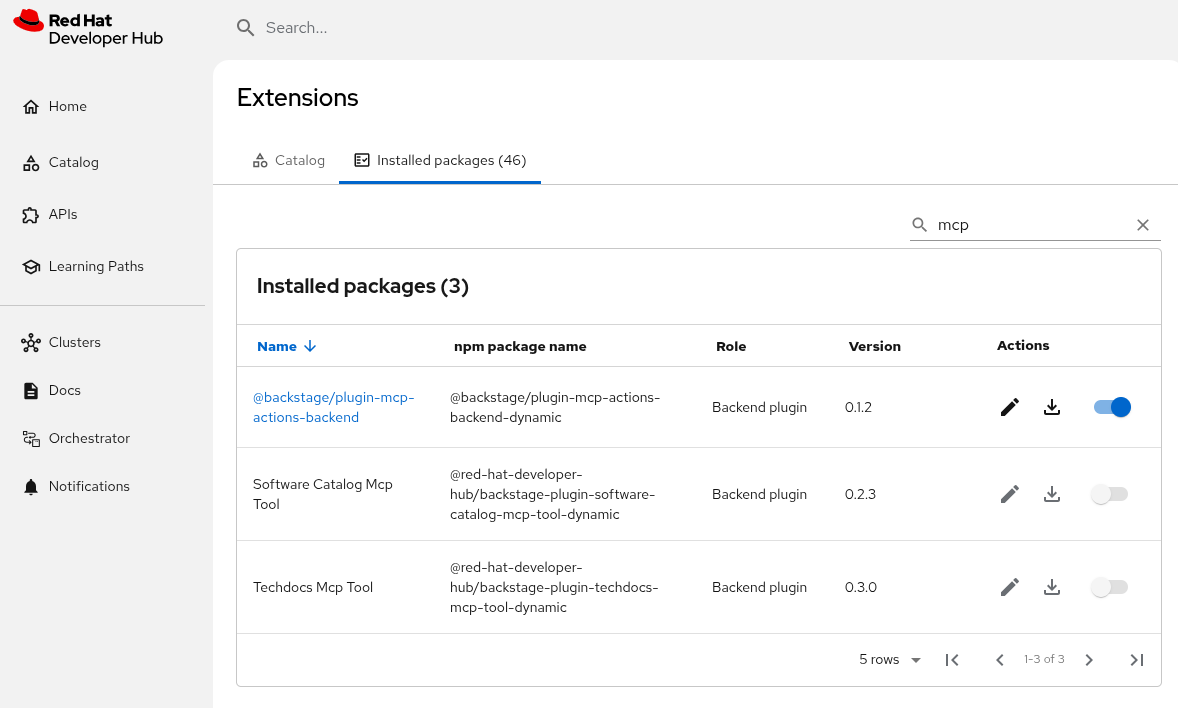Click download icon for Techdocs Mcp Tool
This screenshot has height=708, width=1178.
click(x=1051, y=587)
